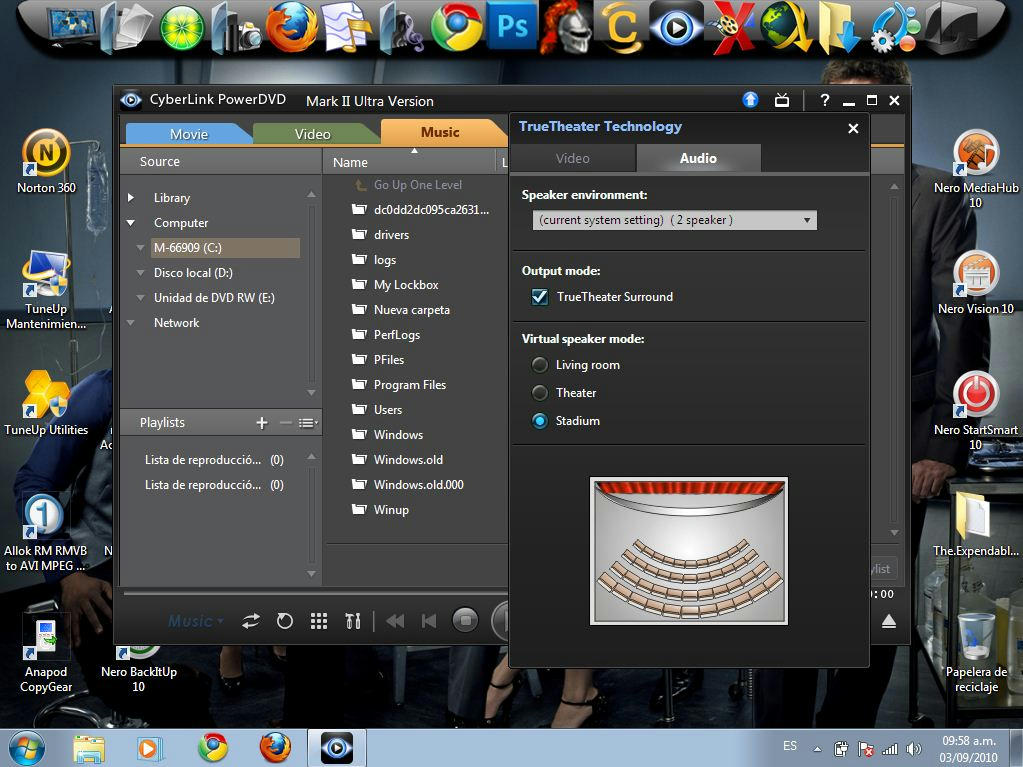Select the Users folder
Viewport: 1023px width, 767px height.
pos(388,410)
